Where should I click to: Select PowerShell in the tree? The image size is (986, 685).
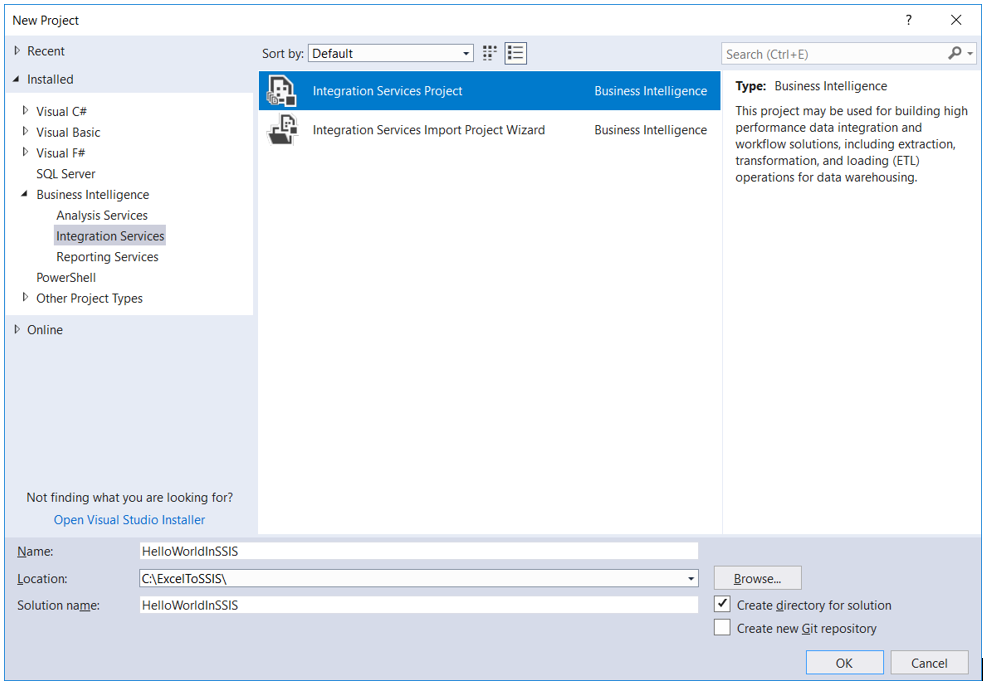(66, 277)
